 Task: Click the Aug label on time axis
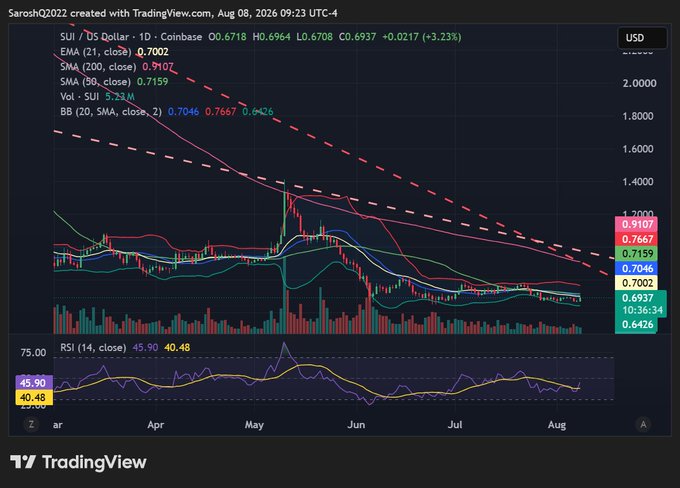click(x=557, y=425)
